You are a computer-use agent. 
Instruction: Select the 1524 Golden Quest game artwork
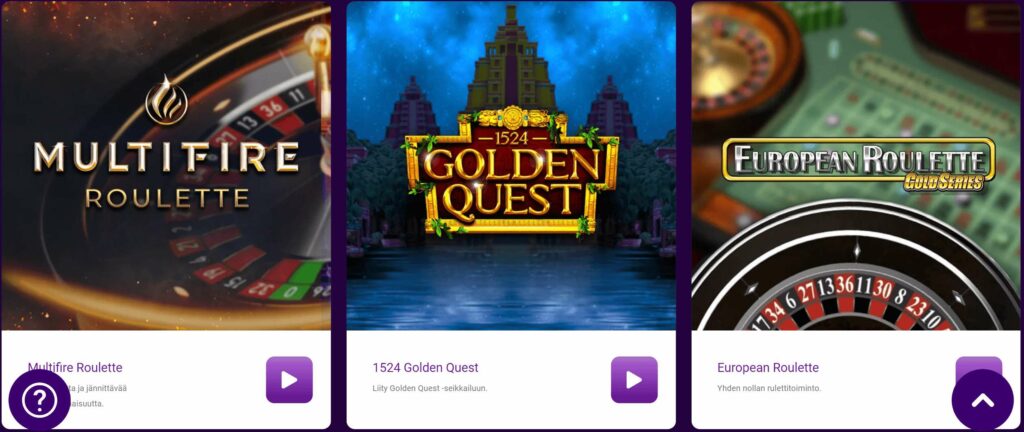pyautogui.click(x=511, y=166)
